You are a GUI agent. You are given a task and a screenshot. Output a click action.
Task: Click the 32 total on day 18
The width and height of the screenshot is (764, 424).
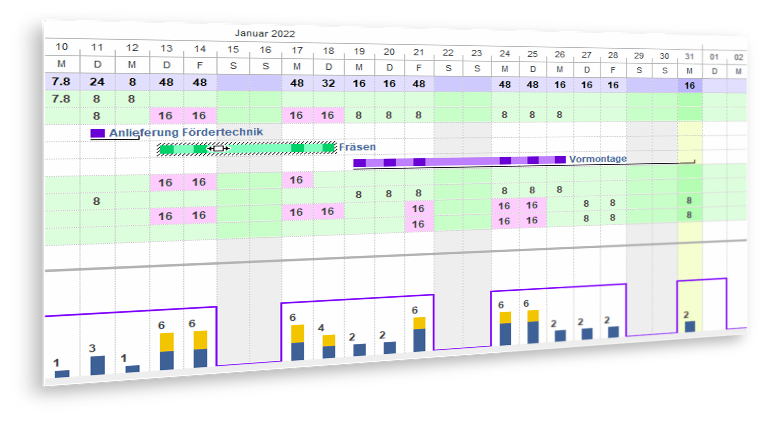(328, 83)
